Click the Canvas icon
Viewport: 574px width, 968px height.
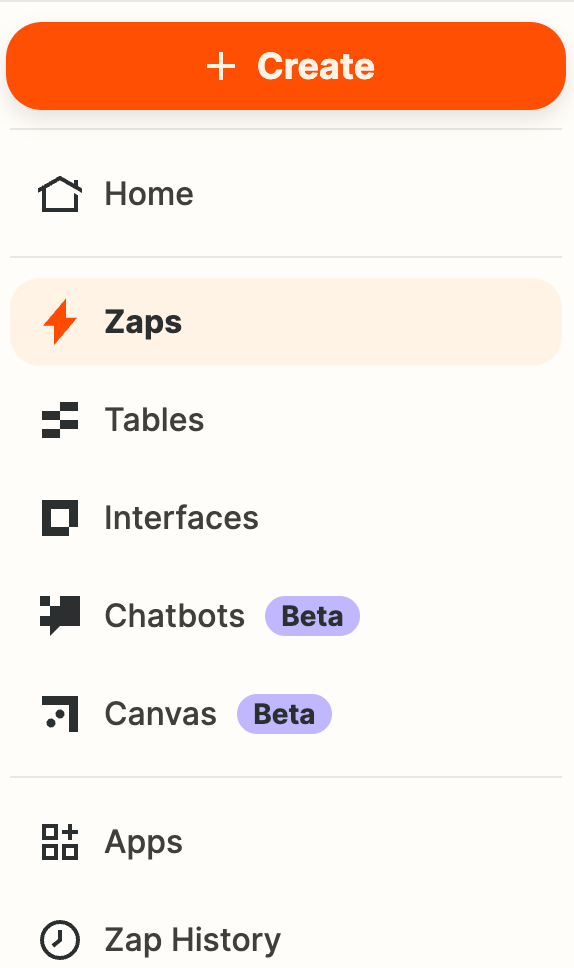(x=60, y=714)
